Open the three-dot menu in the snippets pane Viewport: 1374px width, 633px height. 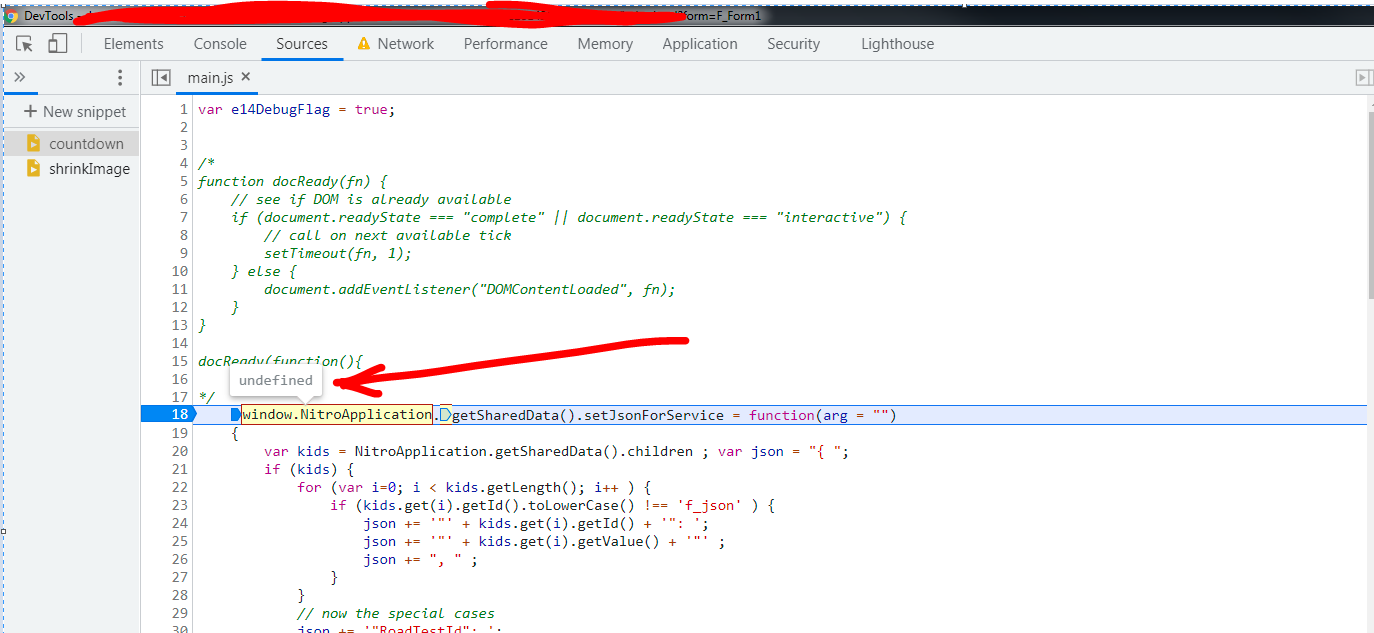tap(119, 77)
